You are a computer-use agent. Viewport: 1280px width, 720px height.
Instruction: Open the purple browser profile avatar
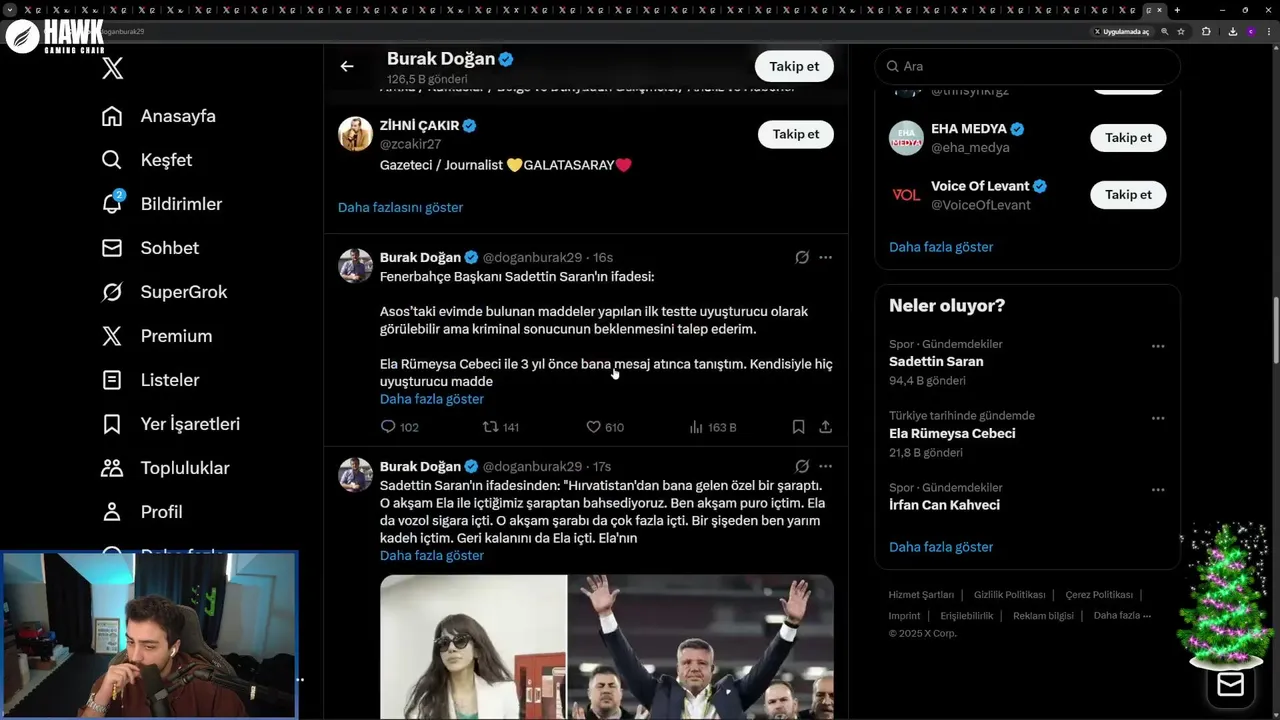click(1250, 31)
